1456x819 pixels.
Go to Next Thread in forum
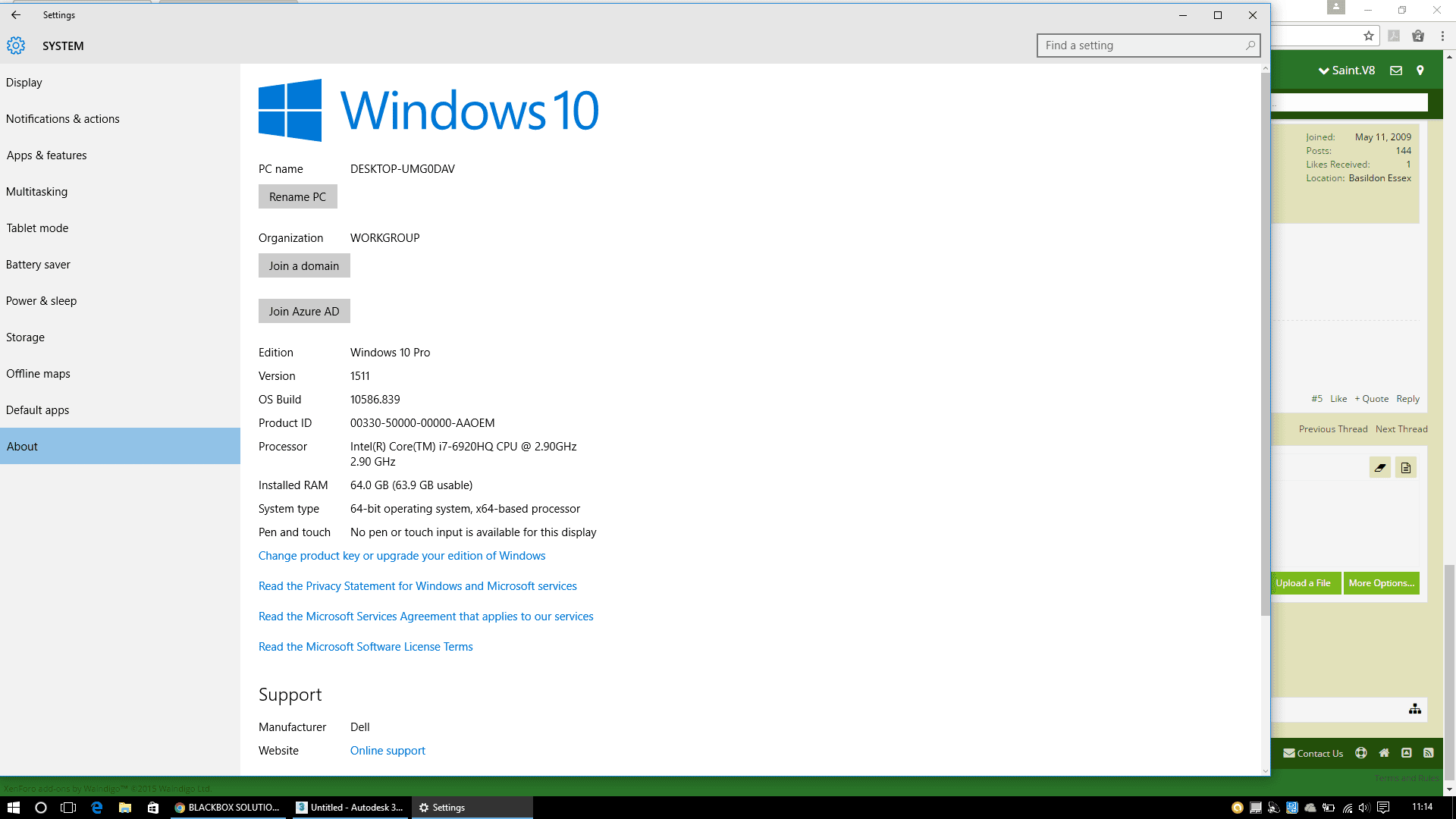point(1401,429)
